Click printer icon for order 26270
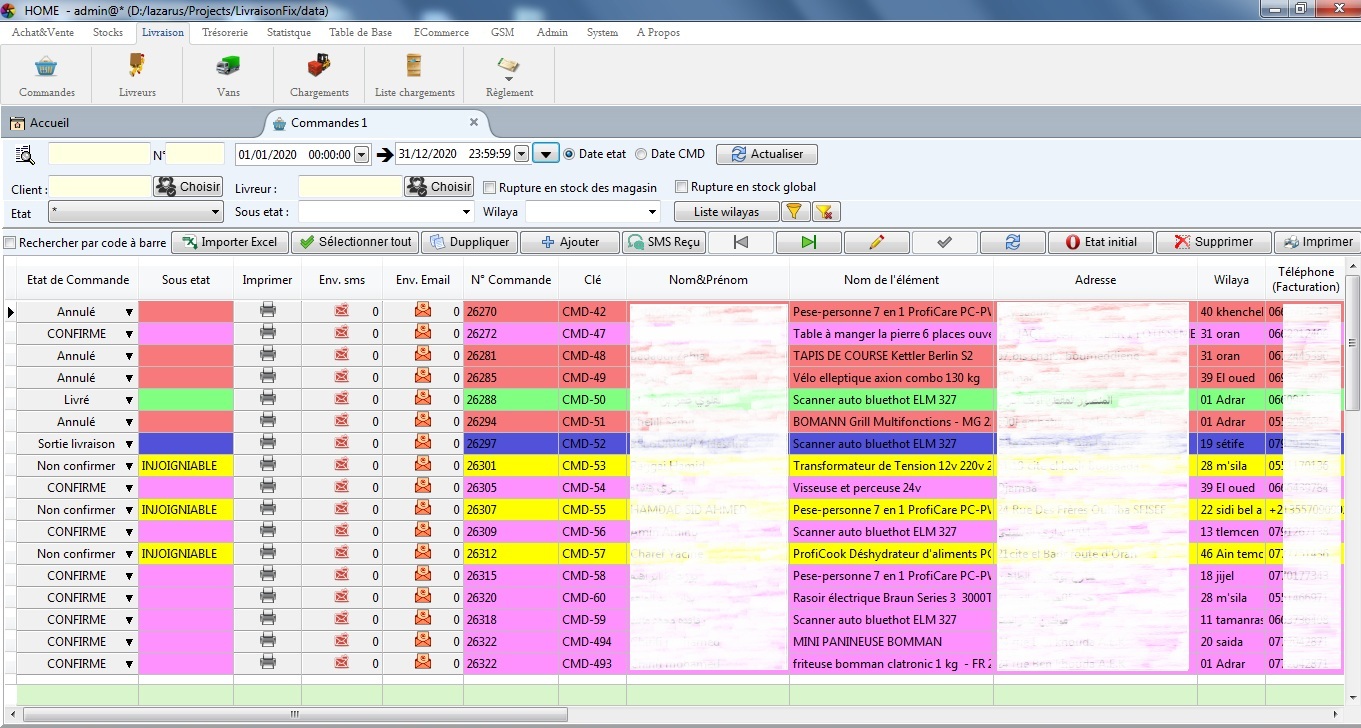The image size is (1361, 728). point(268,311)
